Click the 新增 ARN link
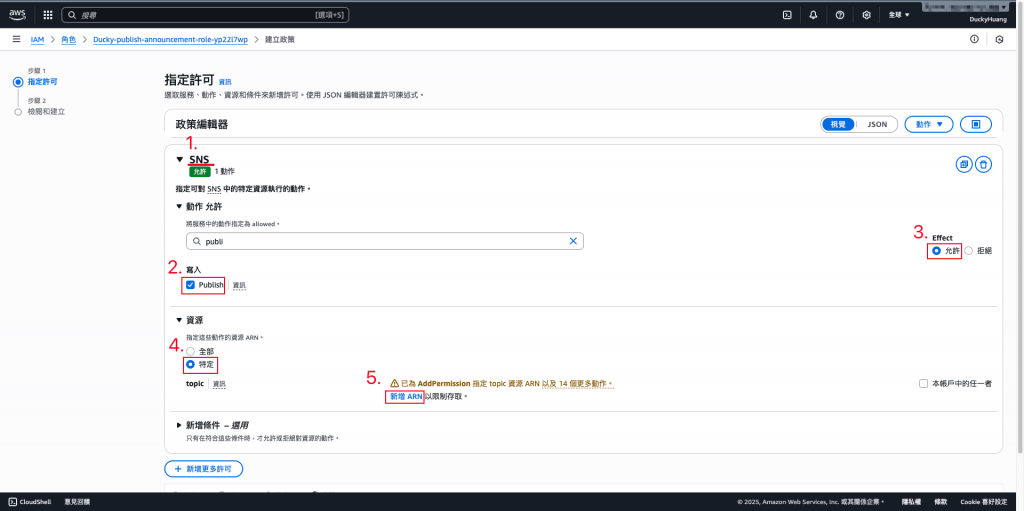Screen dimensions: 1024x511 click(406, 397)
